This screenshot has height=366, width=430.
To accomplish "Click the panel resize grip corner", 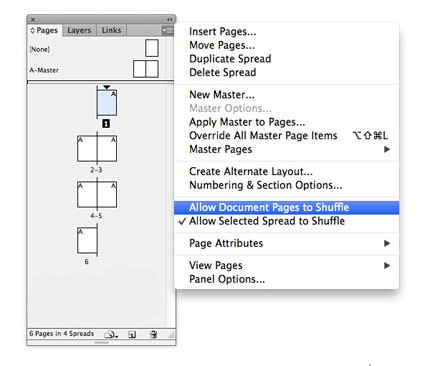I will (x=171, y=334).
